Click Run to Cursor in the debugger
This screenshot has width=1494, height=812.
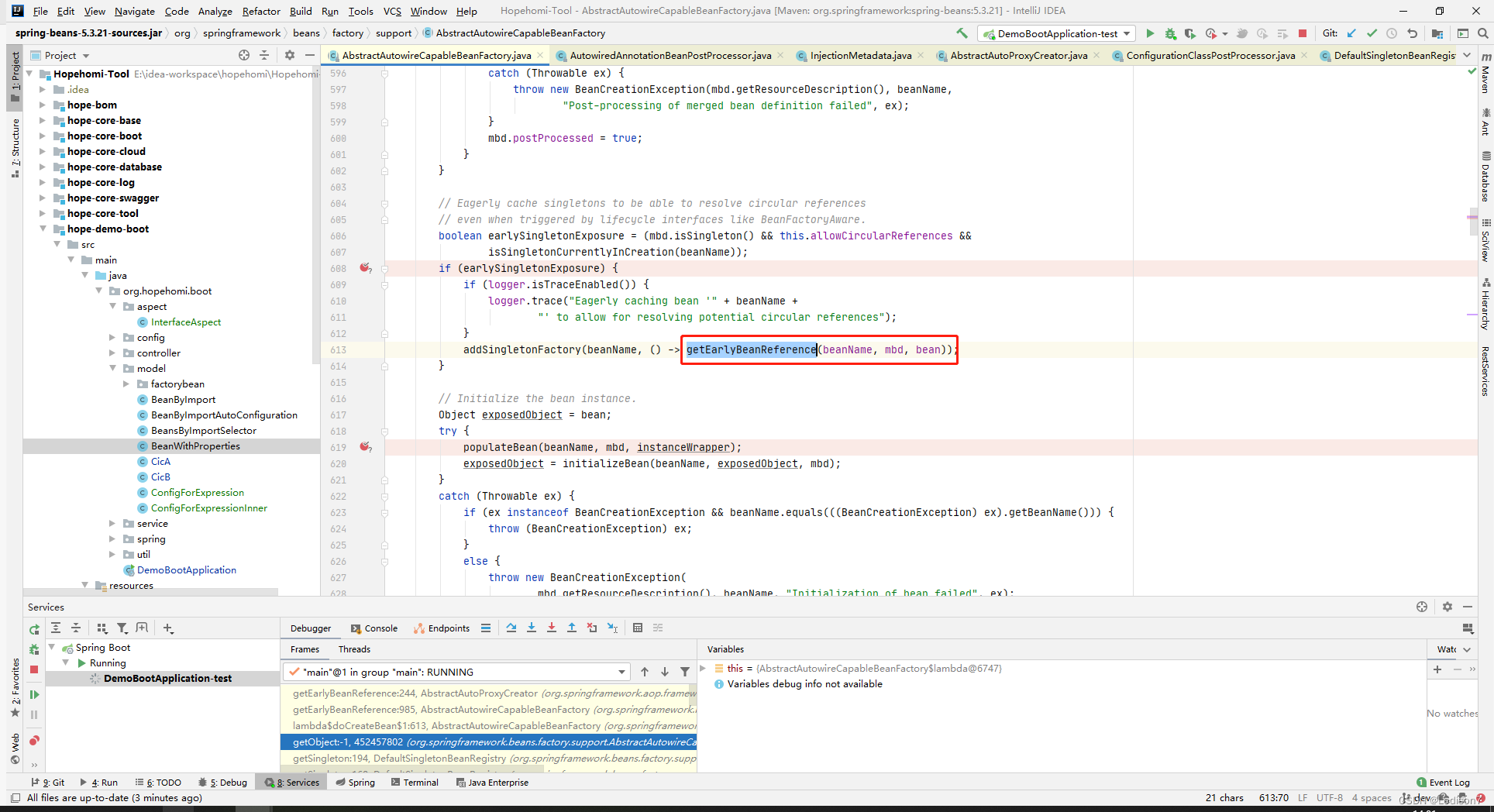pos(612,628)
